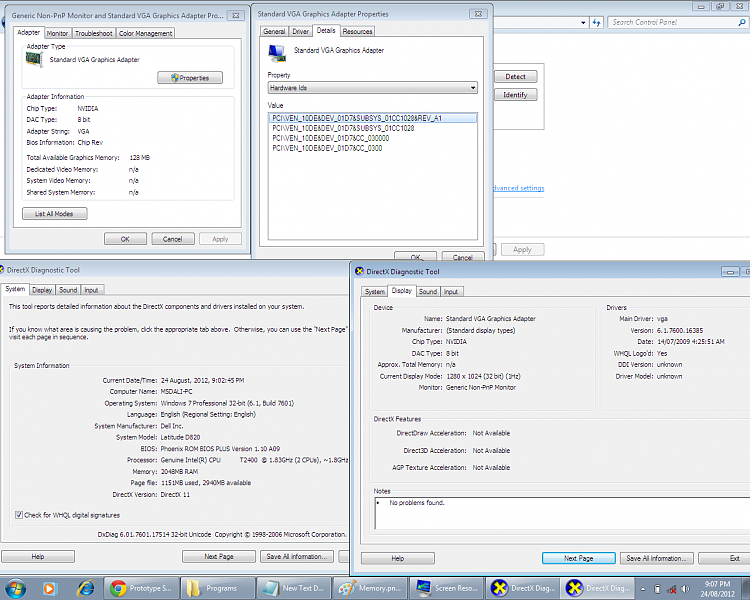Switch to New Text D... Notepad window
Viewport: 750px width, 600px height.
coord(294,589)
